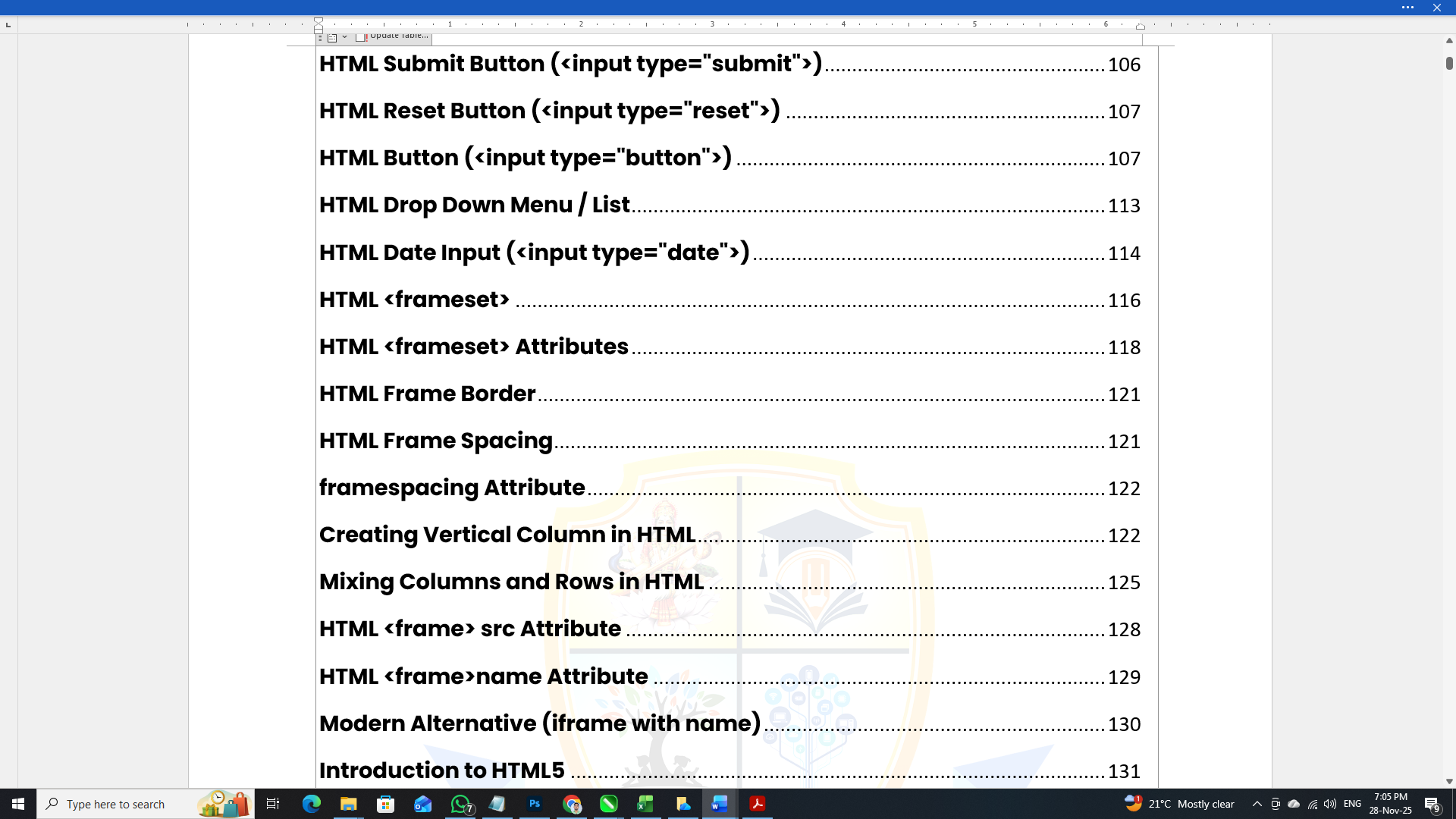Screen dimensions: 1456x819
Task: Expand hidden icons in the system tray
Action: (1258, 804)
